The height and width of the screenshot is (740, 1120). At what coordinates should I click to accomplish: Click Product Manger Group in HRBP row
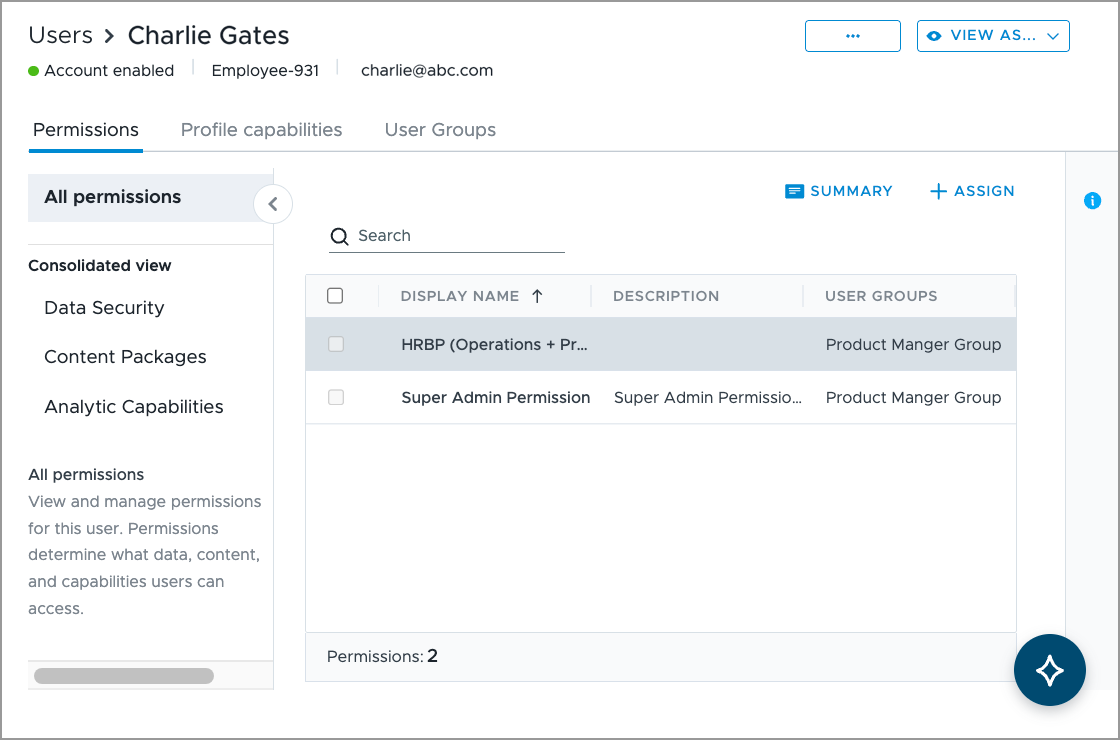tap(913, 344)
